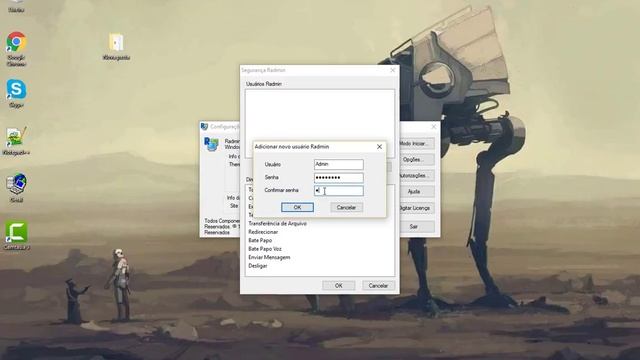Select Bate Papo Voz permission entry

point(265,249)
